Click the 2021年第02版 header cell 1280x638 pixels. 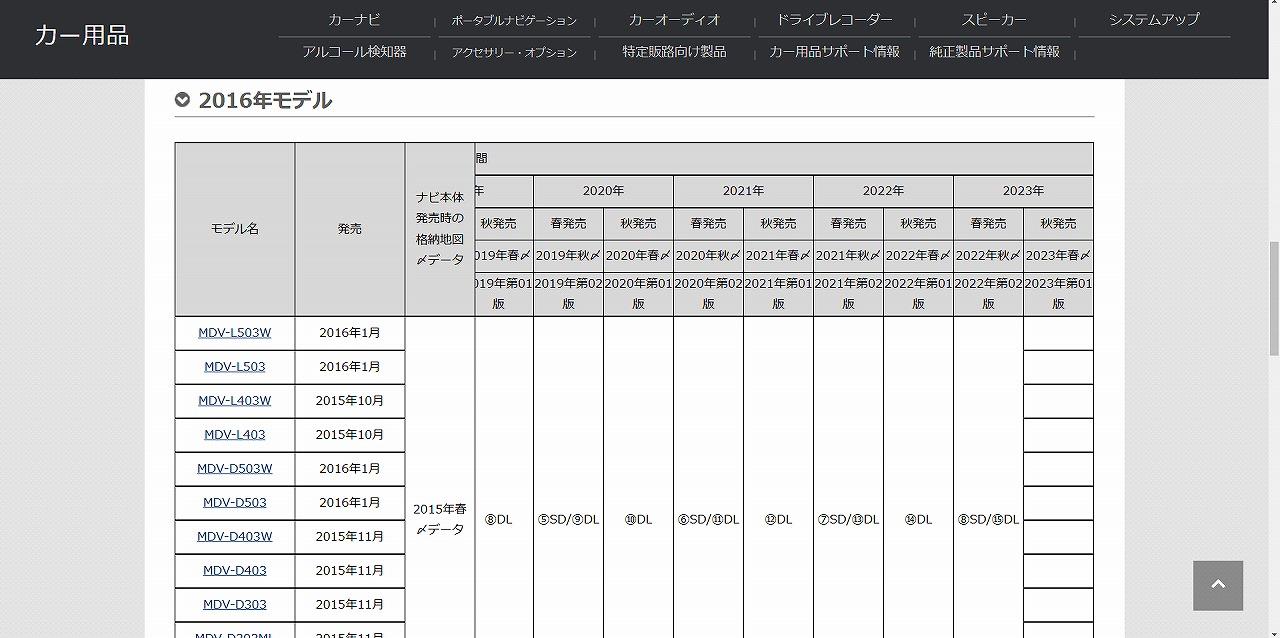pos(848,294)
